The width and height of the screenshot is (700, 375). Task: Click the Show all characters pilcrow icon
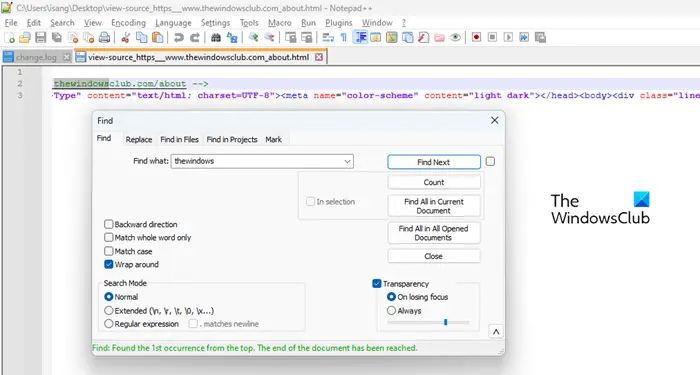click(x=344, y=38)
